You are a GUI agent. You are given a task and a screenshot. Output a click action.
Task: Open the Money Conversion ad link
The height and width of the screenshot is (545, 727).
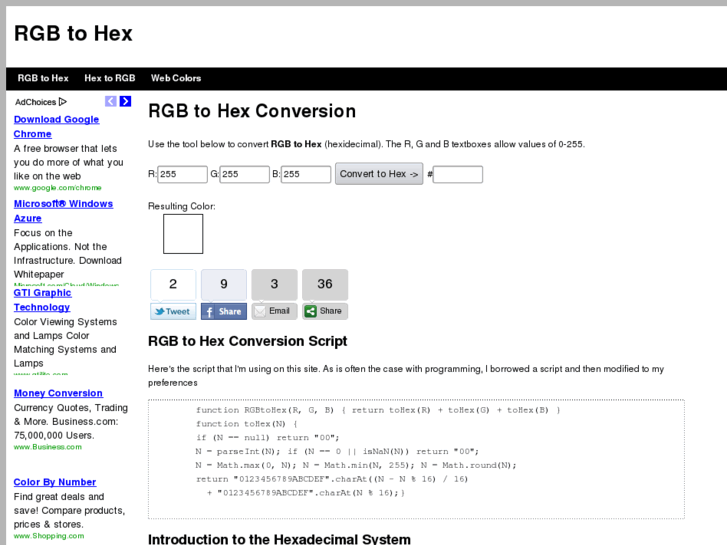pos(58,393)
